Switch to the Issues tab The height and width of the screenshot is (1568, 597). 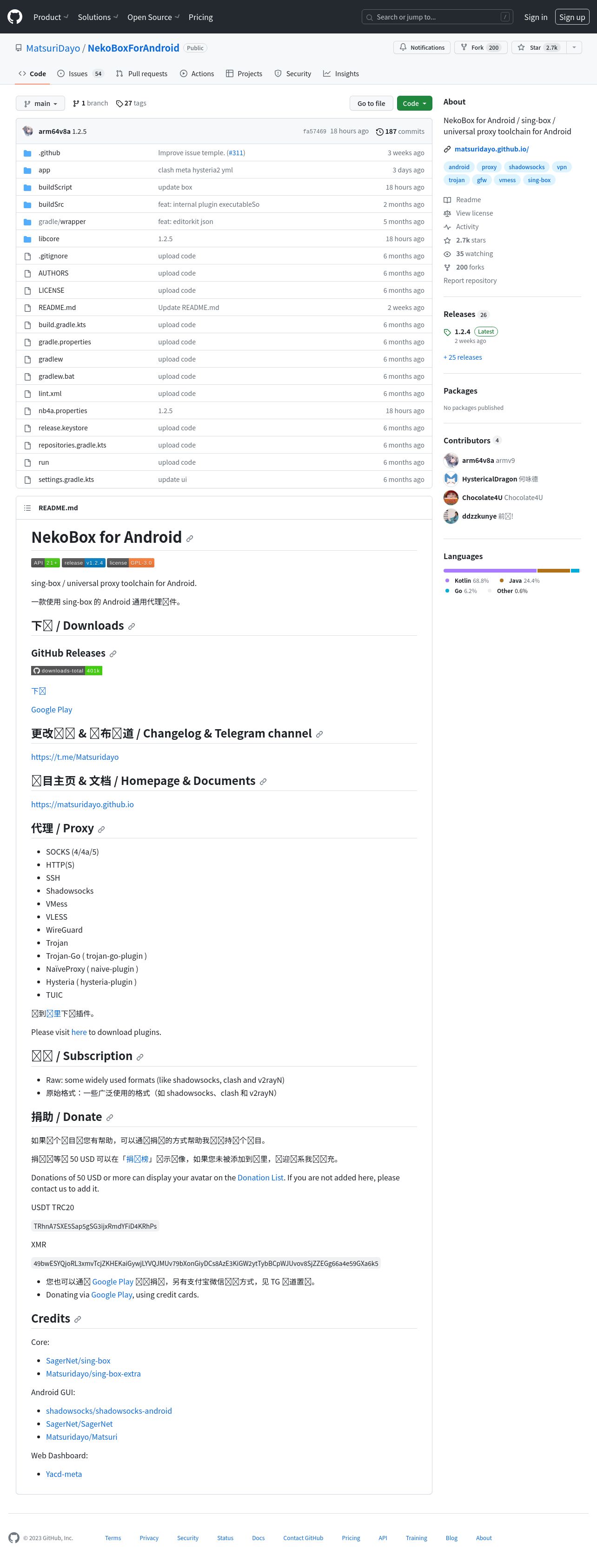tap(80, 73)
